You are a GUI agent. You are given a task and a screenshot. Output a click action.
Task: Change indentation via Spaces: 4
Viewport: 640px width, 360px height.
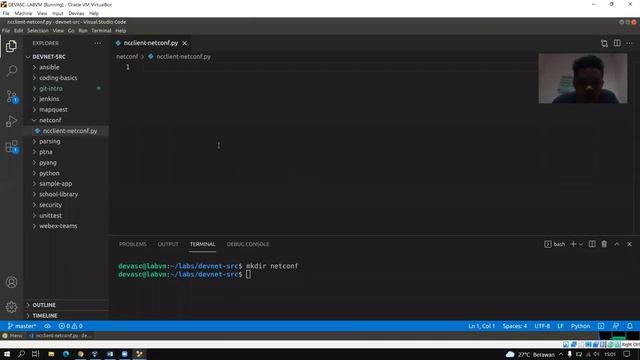click(515, 326)
